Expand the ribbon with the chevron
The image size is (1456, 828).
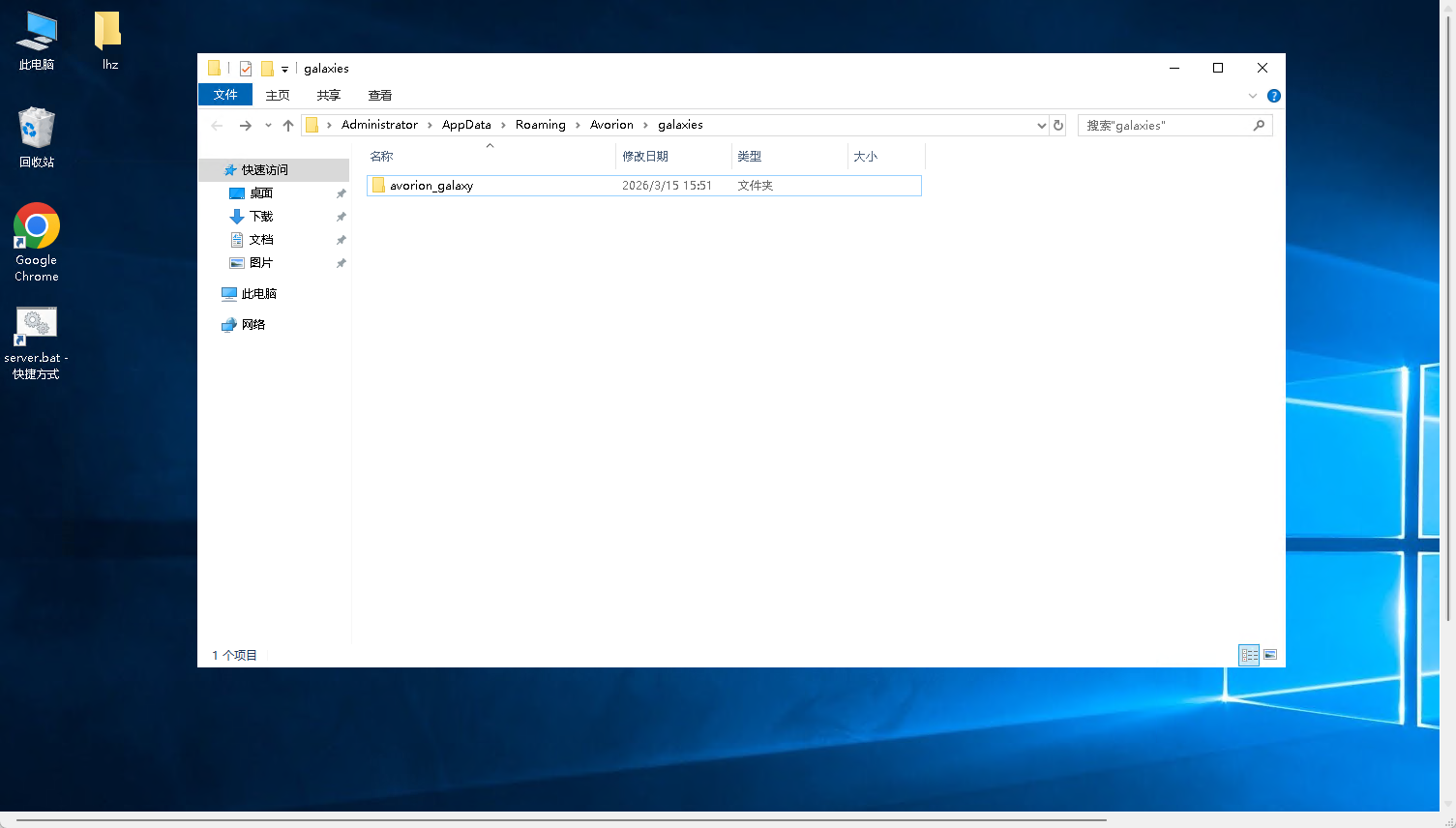(x=1253, y=96)
